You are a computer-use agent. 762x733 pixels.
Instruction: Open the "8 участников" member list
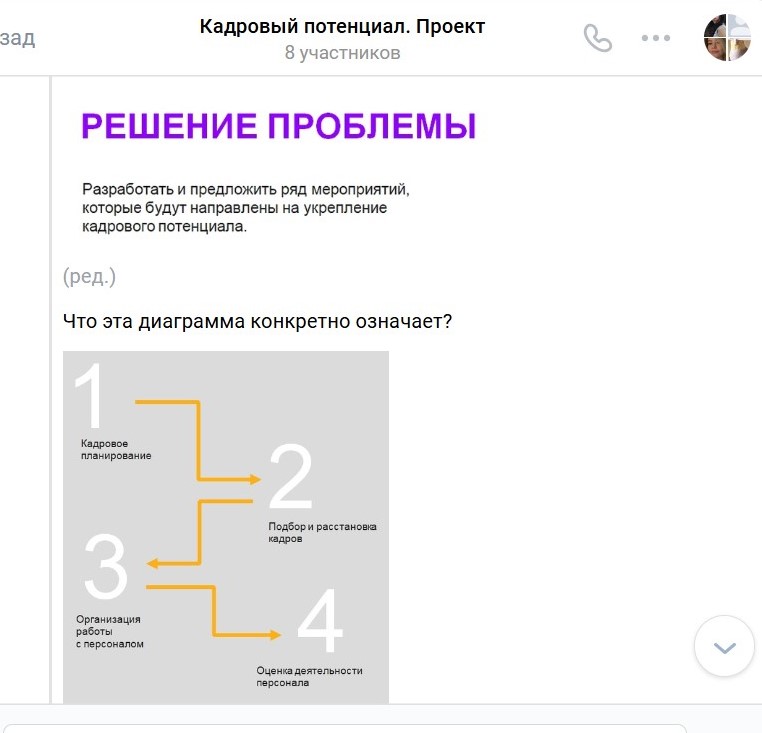(x=342, y=52)
